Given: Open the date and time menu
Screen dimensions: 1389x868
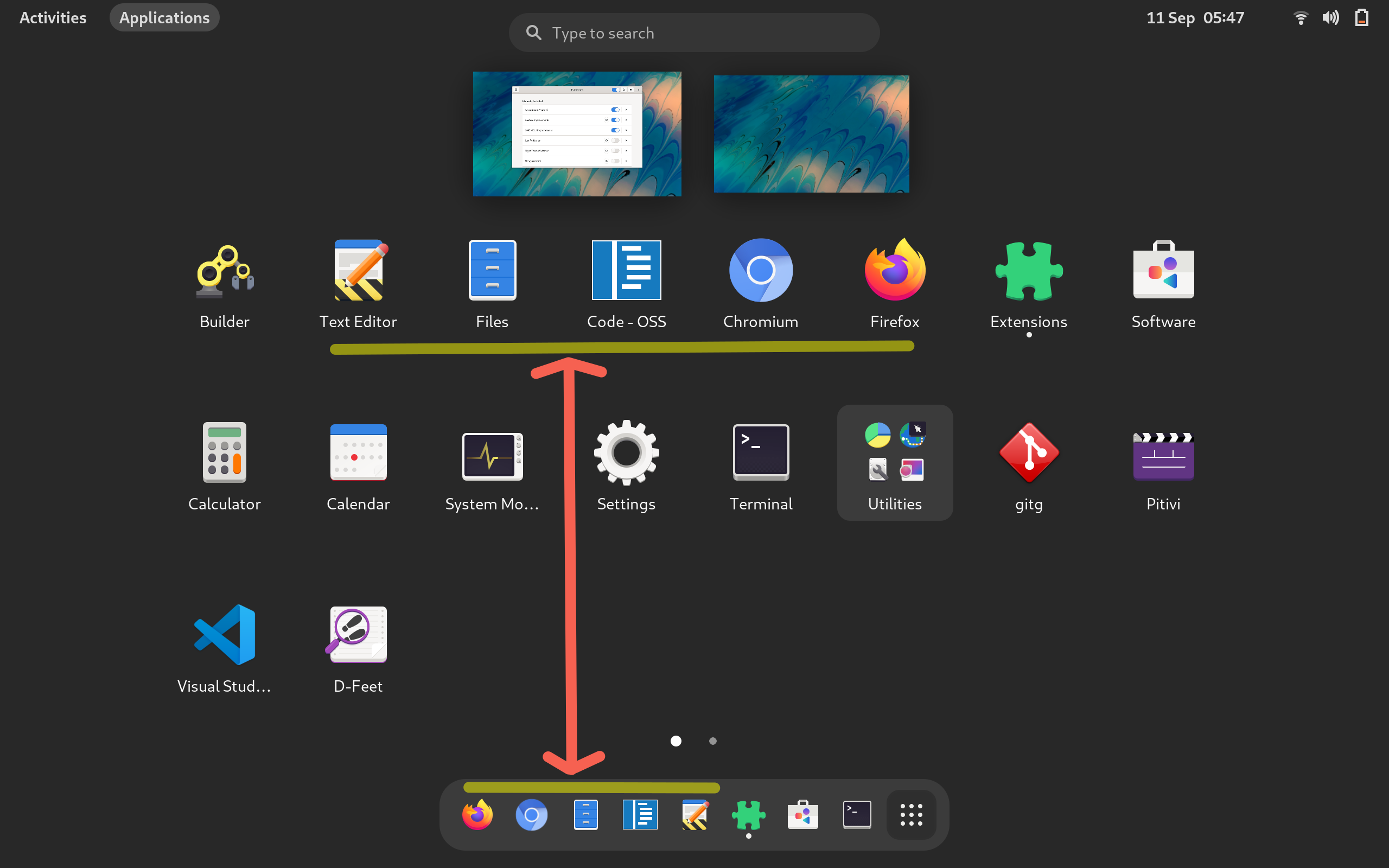Looking at the screenshot, I should click(1196, 18).
